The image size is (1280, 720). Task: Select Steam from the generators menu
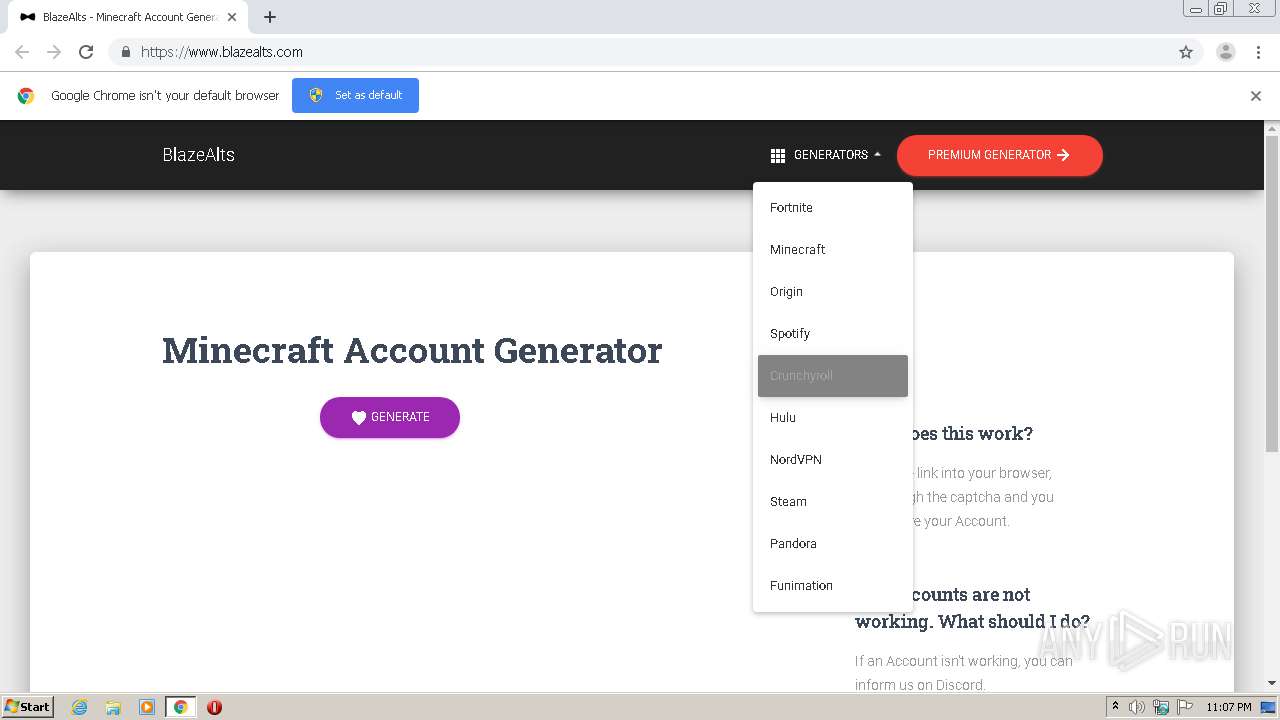point(832,502)
